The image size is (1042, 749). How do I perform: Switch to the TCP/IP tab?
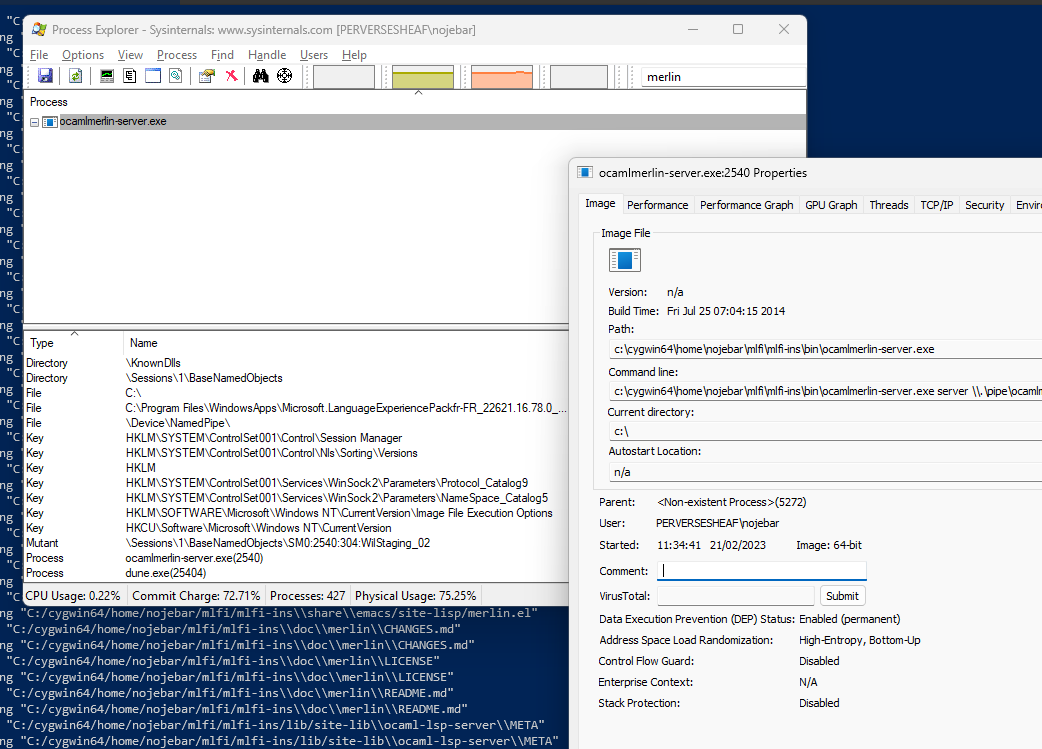936,205
